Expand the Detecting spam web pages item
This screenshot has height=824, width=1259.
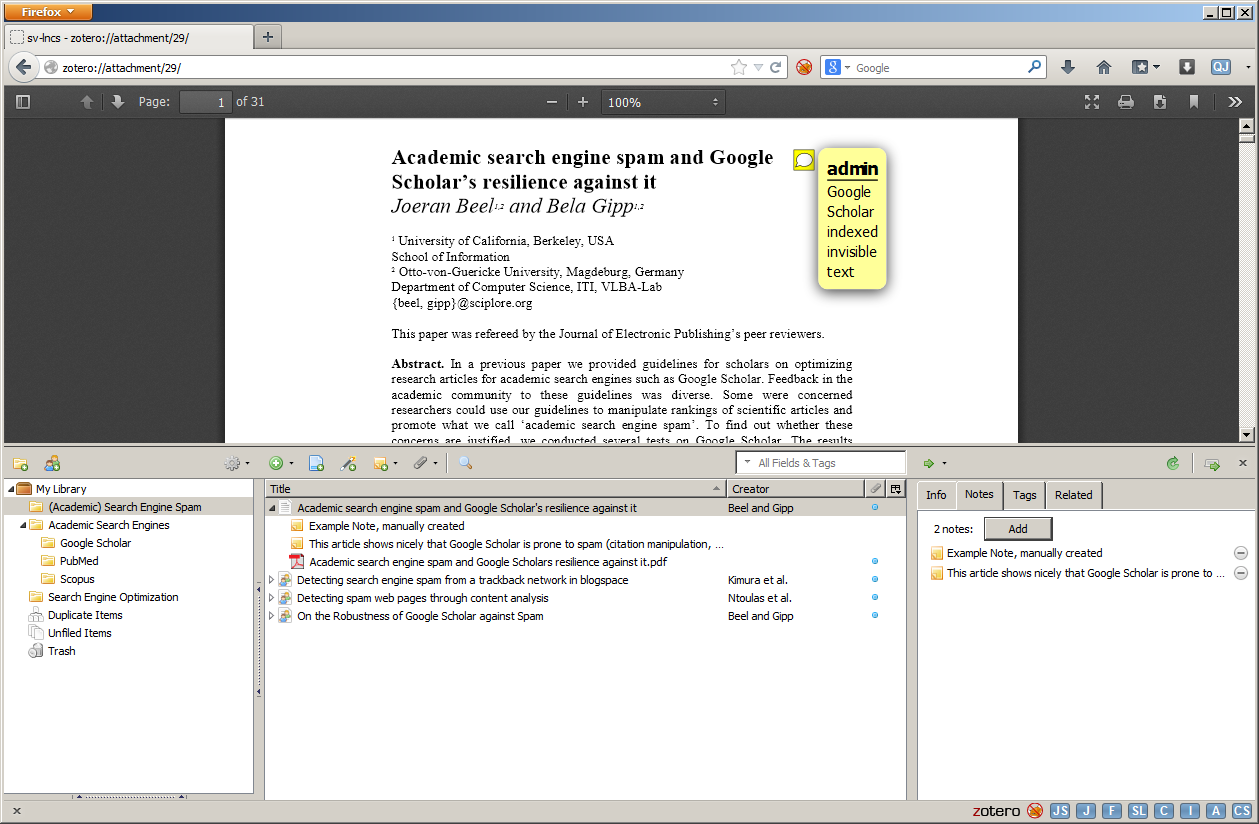click(271, 598)
